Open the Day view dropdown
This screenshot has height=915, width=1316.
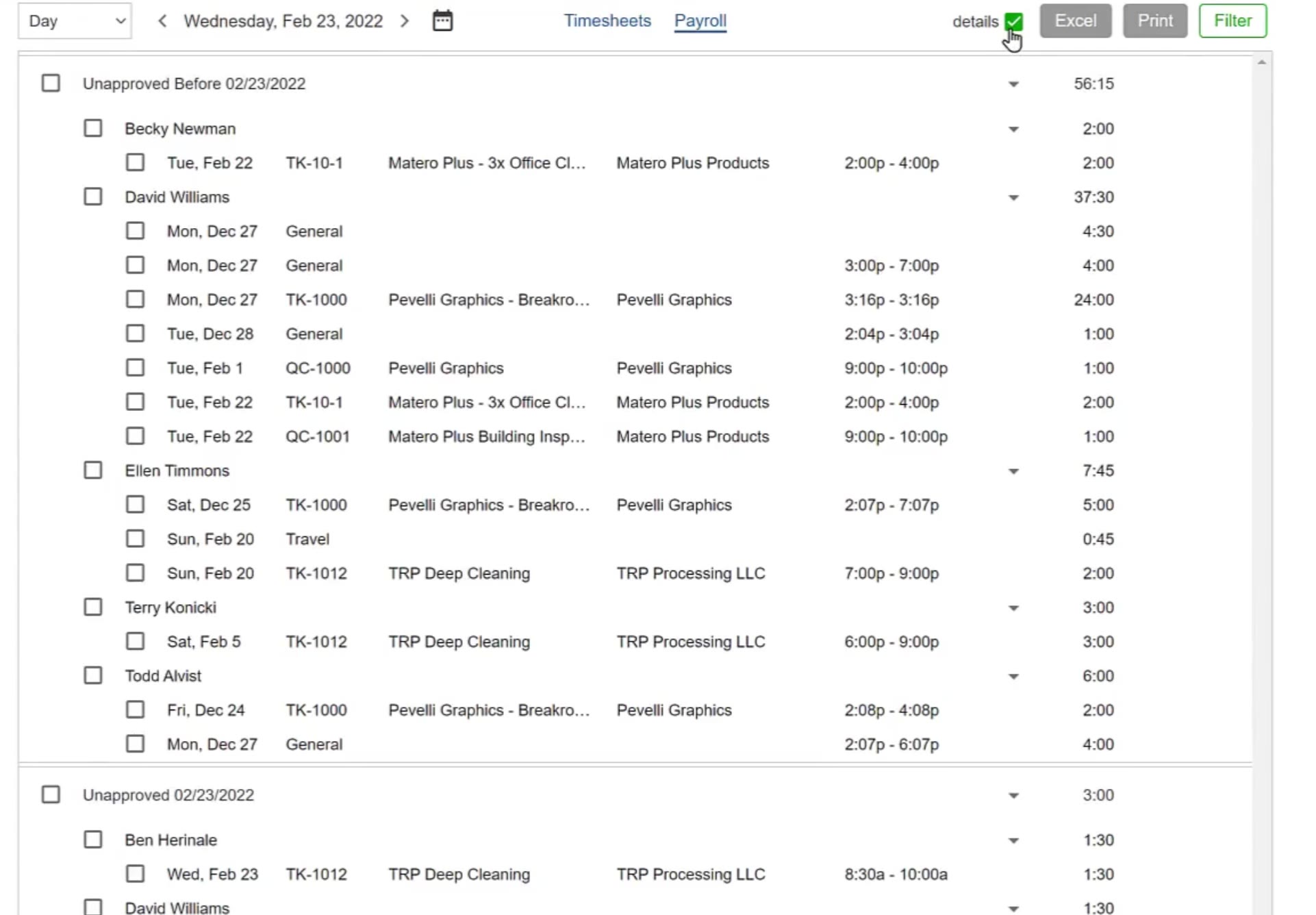(x=75, y=21)
